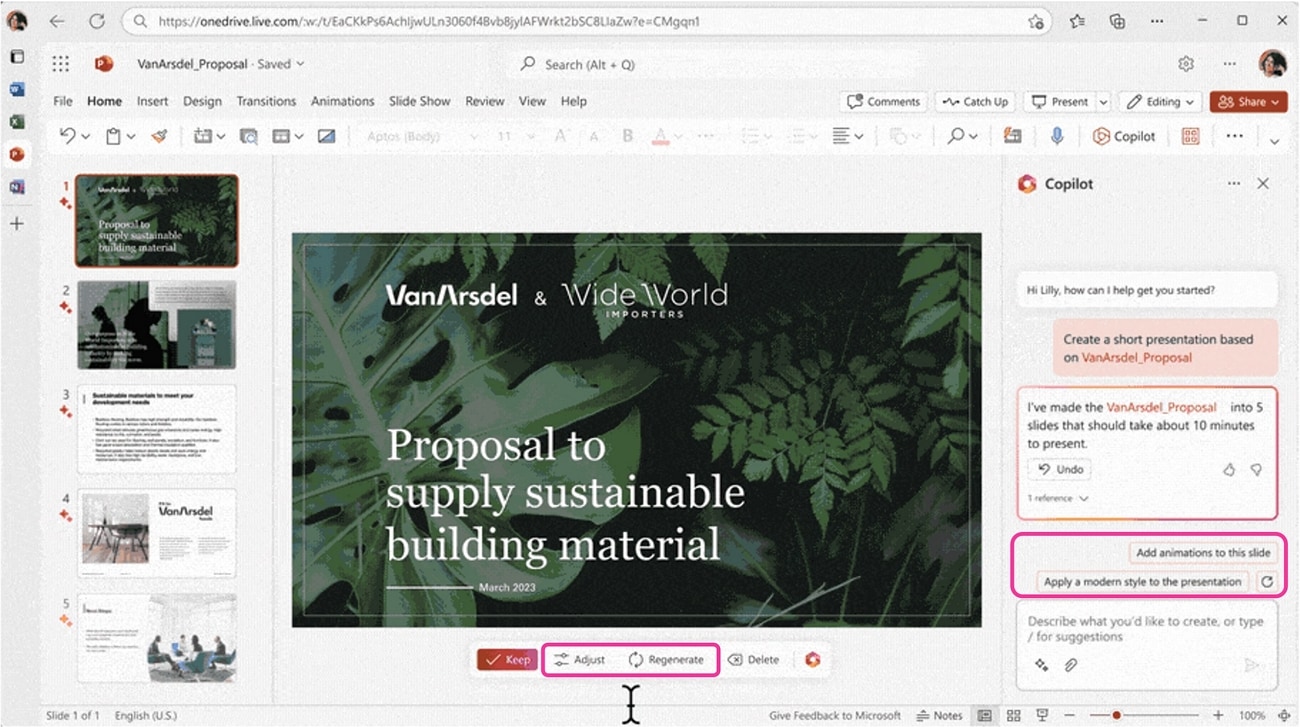Switch to the Transitions tab

coord(266,101)
